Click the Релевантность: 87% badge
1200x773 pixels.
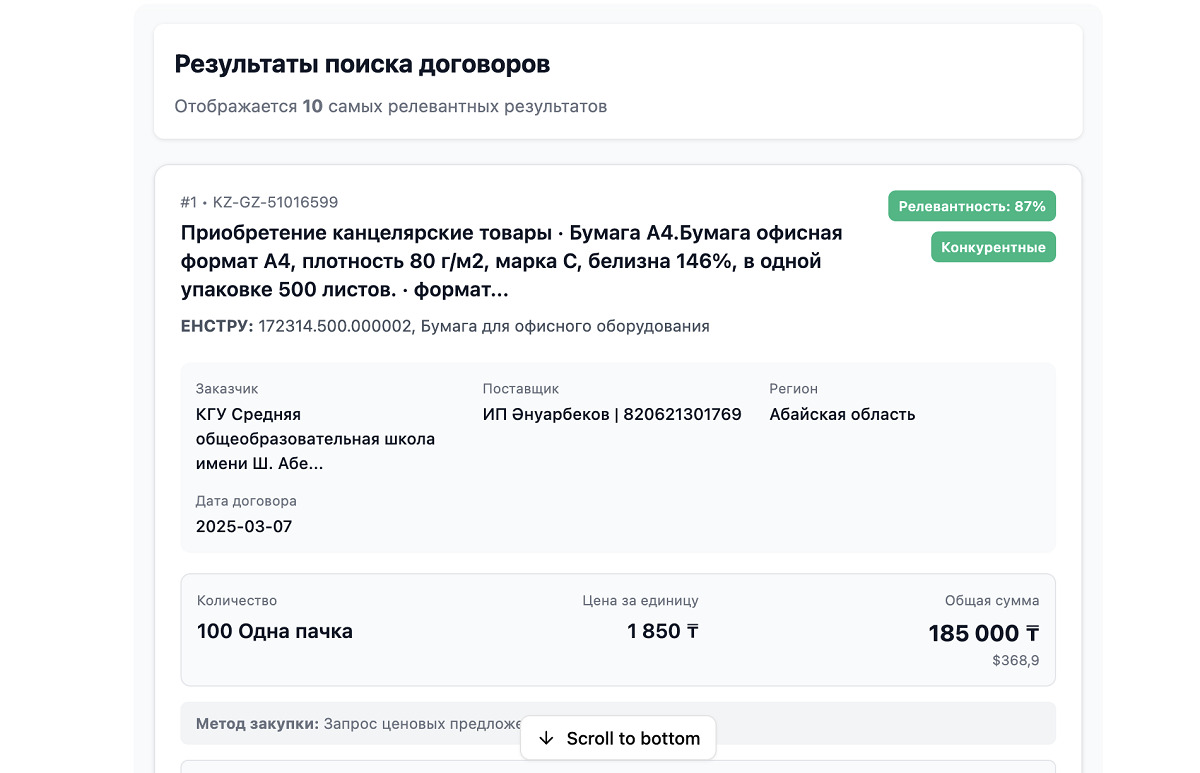971,206
